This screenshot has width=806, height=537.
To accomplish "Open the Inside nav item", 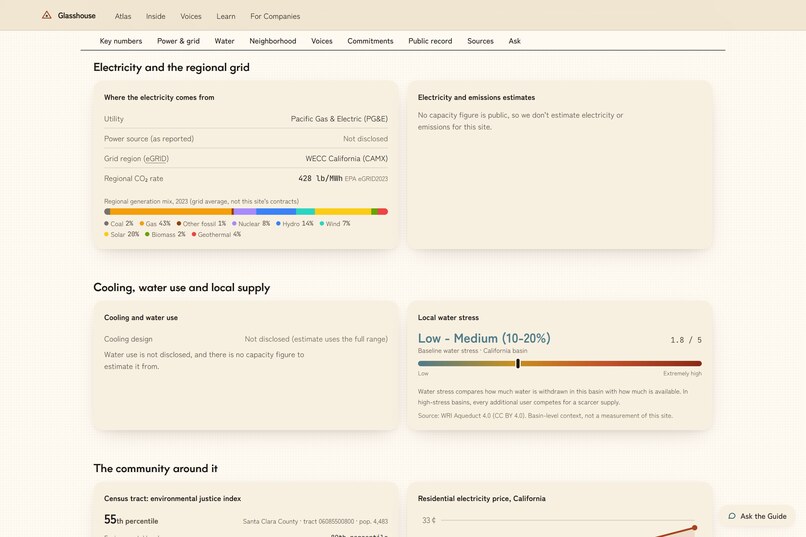I will pos(155,16).
